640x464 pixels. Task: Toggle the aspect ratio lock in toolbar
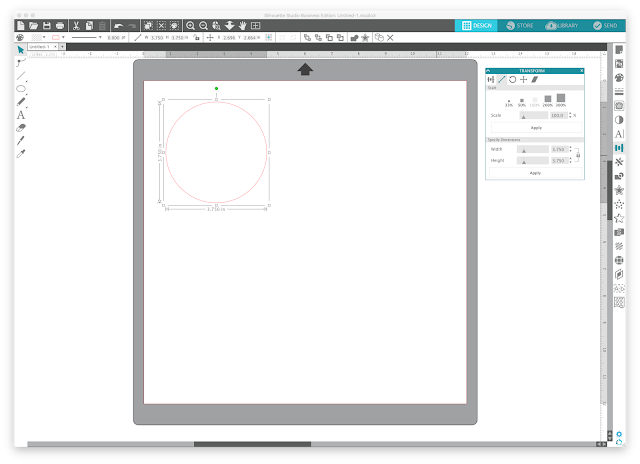[196, 38]
